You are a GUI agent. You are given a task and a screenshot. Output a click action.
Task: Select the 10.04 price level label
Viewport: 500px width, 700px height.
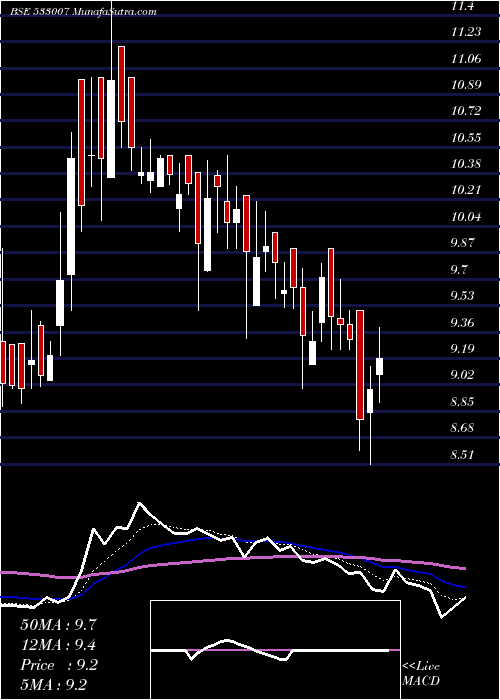[466, 217]
